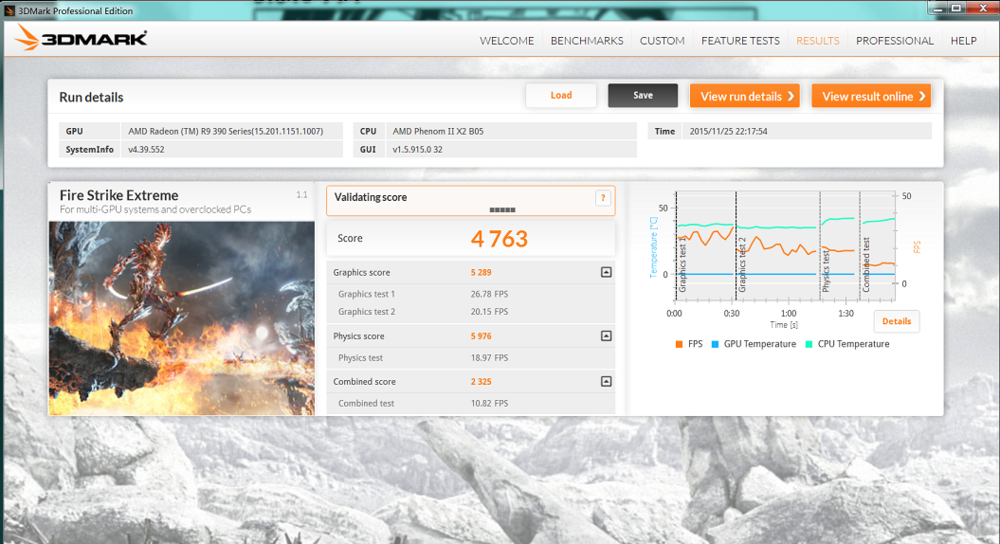Click the Validating score label
This screenshot has width=1000, height=544.
coord(371,198)
